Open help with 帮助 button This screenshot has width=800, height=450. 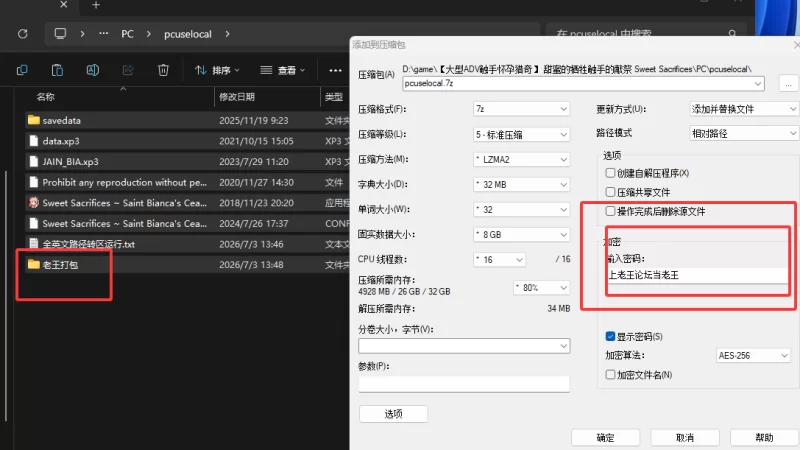tap(764, 438)
